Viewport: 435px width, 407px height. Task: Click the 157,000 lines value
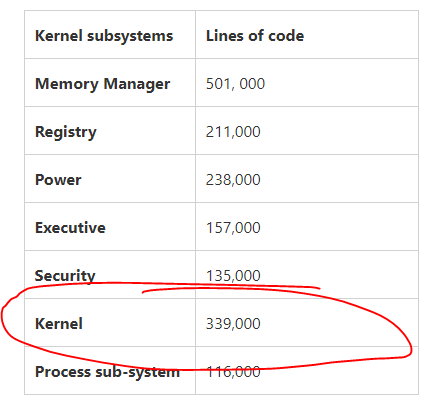(233, 228)
